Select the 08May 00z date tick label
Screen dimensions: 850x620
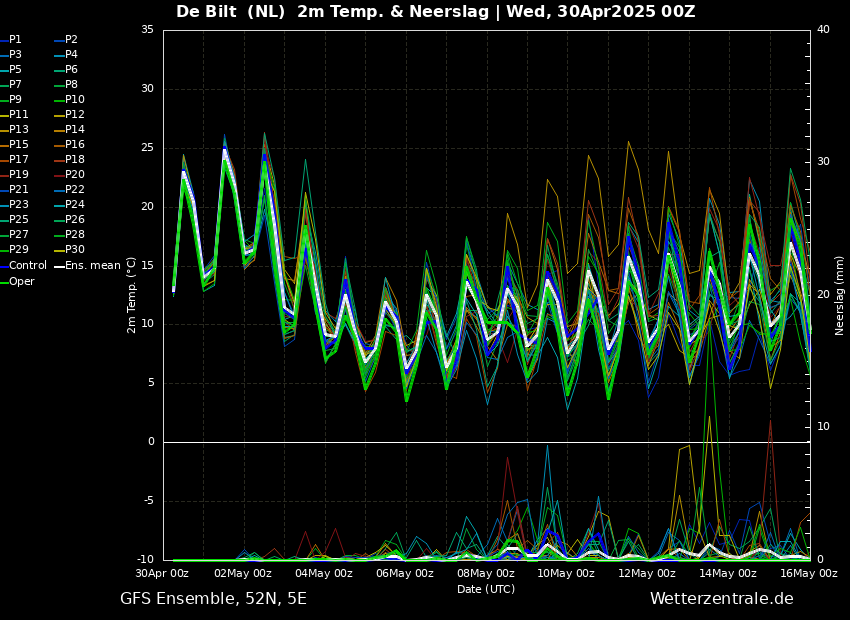click(486, 574)
